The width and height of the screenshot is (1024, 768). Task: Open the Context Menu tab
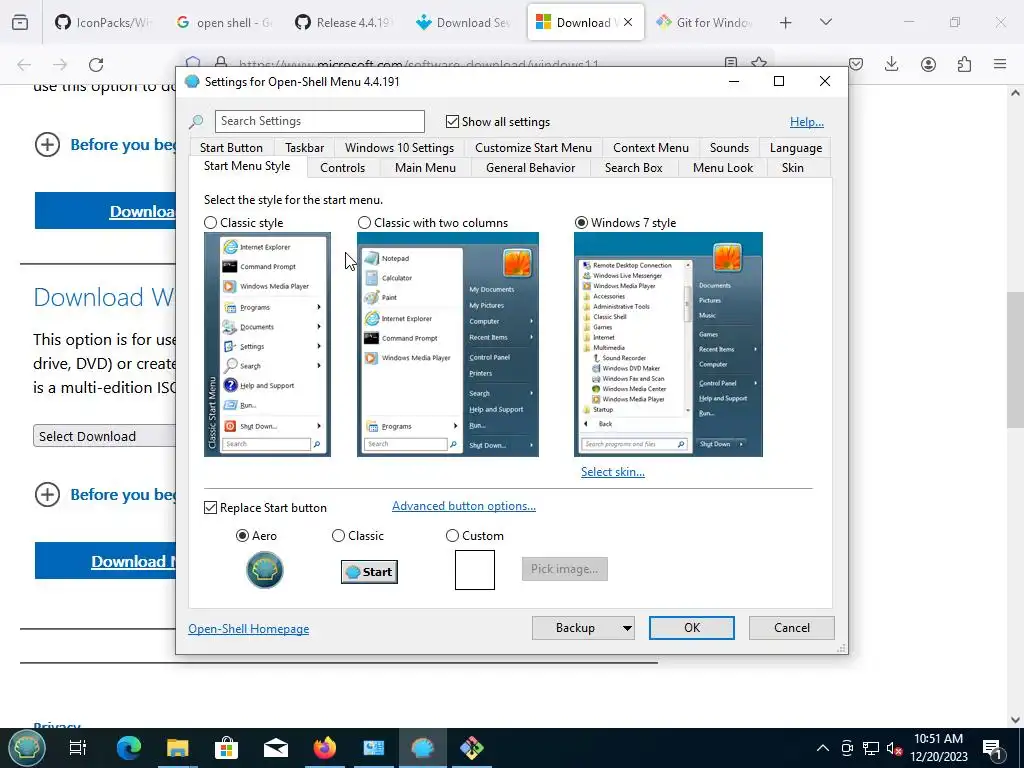(650, 148)
